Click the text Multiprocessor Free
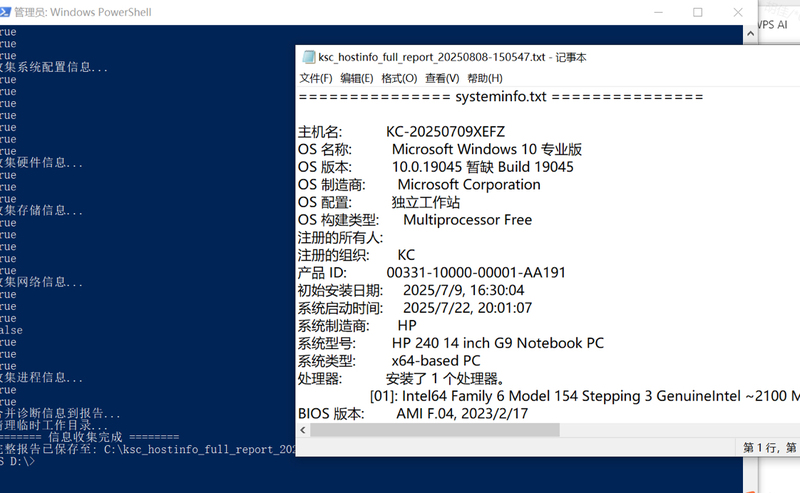Viewport: 800px width, 493px height. pos(467,220)
